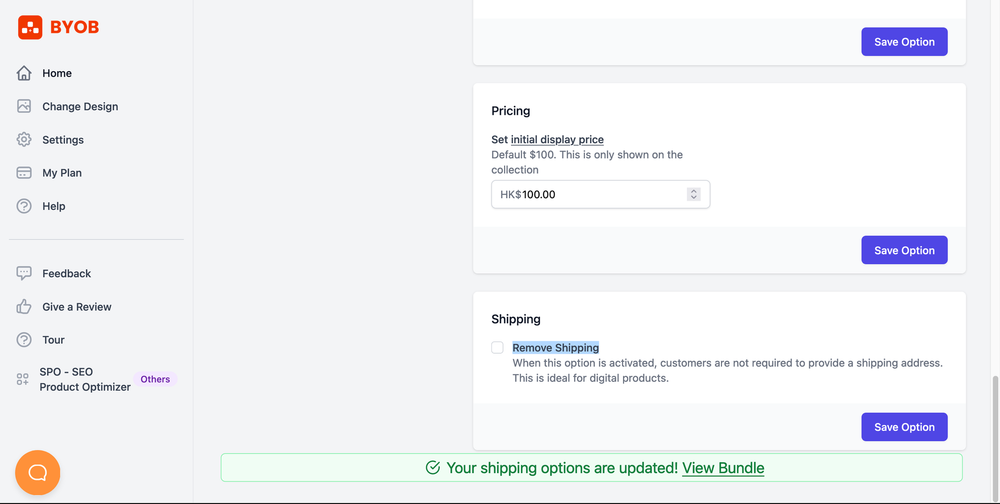The image size is (1000, 504).
Task: Click the price stepper arrows
Action: pos(693,194)
